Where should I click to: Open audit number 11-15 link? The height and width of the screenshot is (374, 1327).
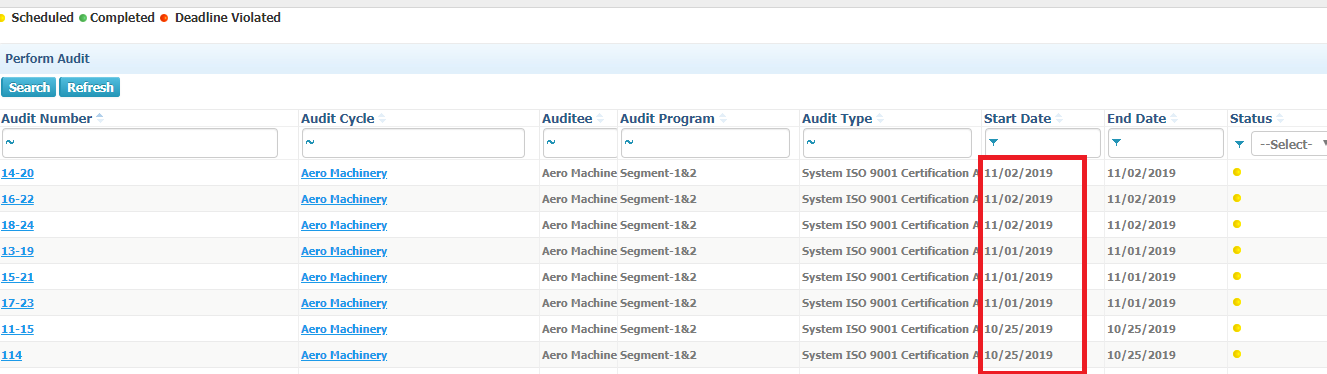[x=17, y=329]
